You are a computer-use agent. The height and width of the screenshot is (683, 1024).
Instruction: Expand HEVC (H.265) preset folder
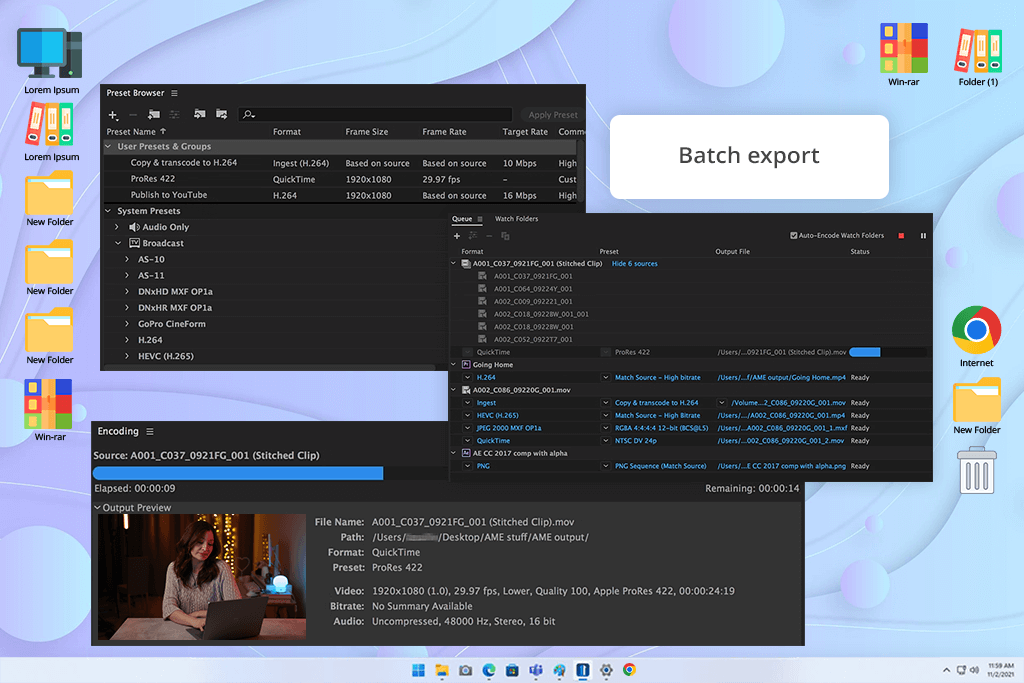pyautogui.click(x=127, y=356)
